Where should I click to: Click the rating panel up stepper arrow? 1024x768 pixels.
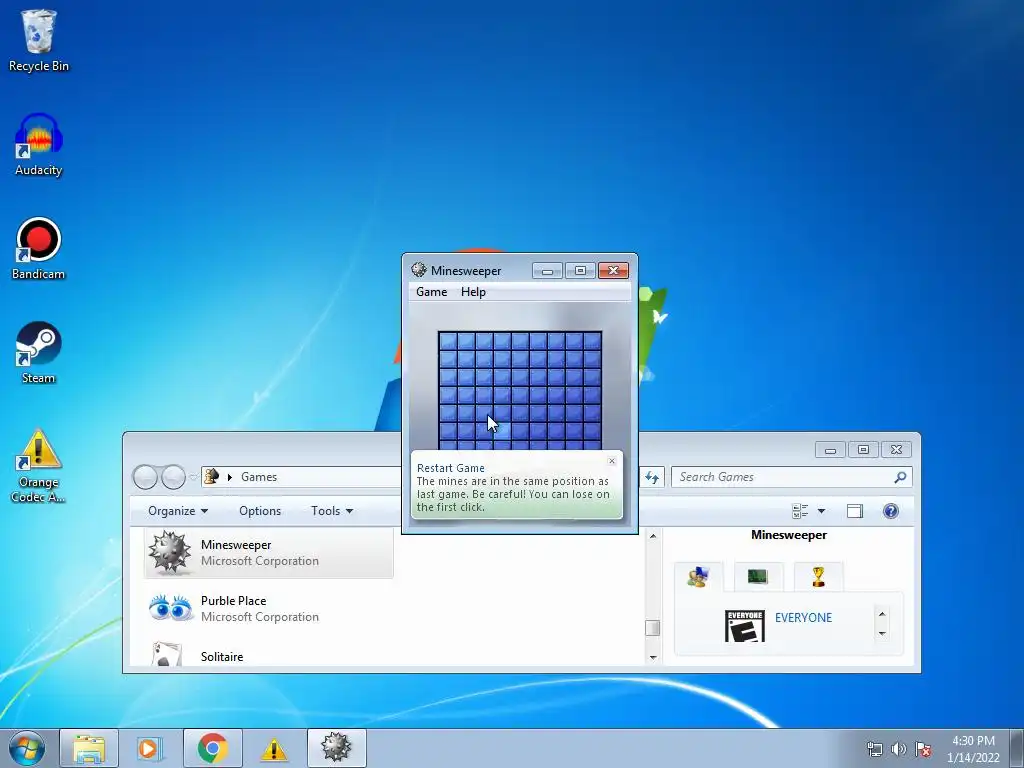(882, 615)
